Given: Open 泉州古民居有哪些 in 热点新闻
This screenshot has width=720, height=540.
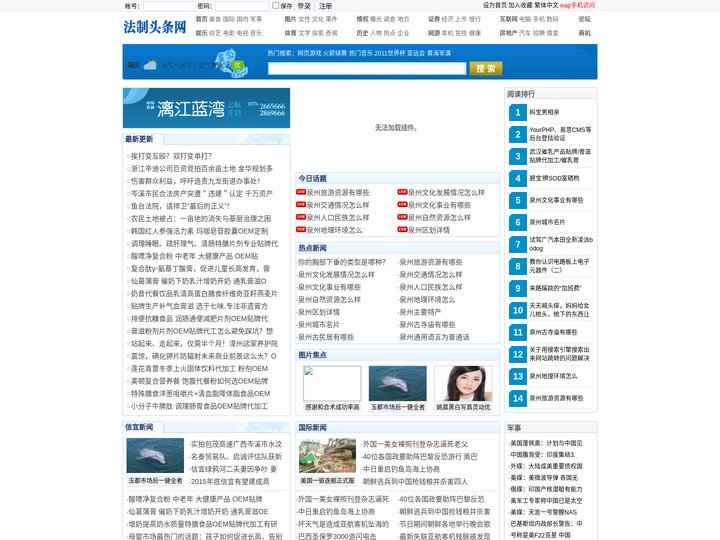Looking at the screenshot, I should [x=326, y=337].
